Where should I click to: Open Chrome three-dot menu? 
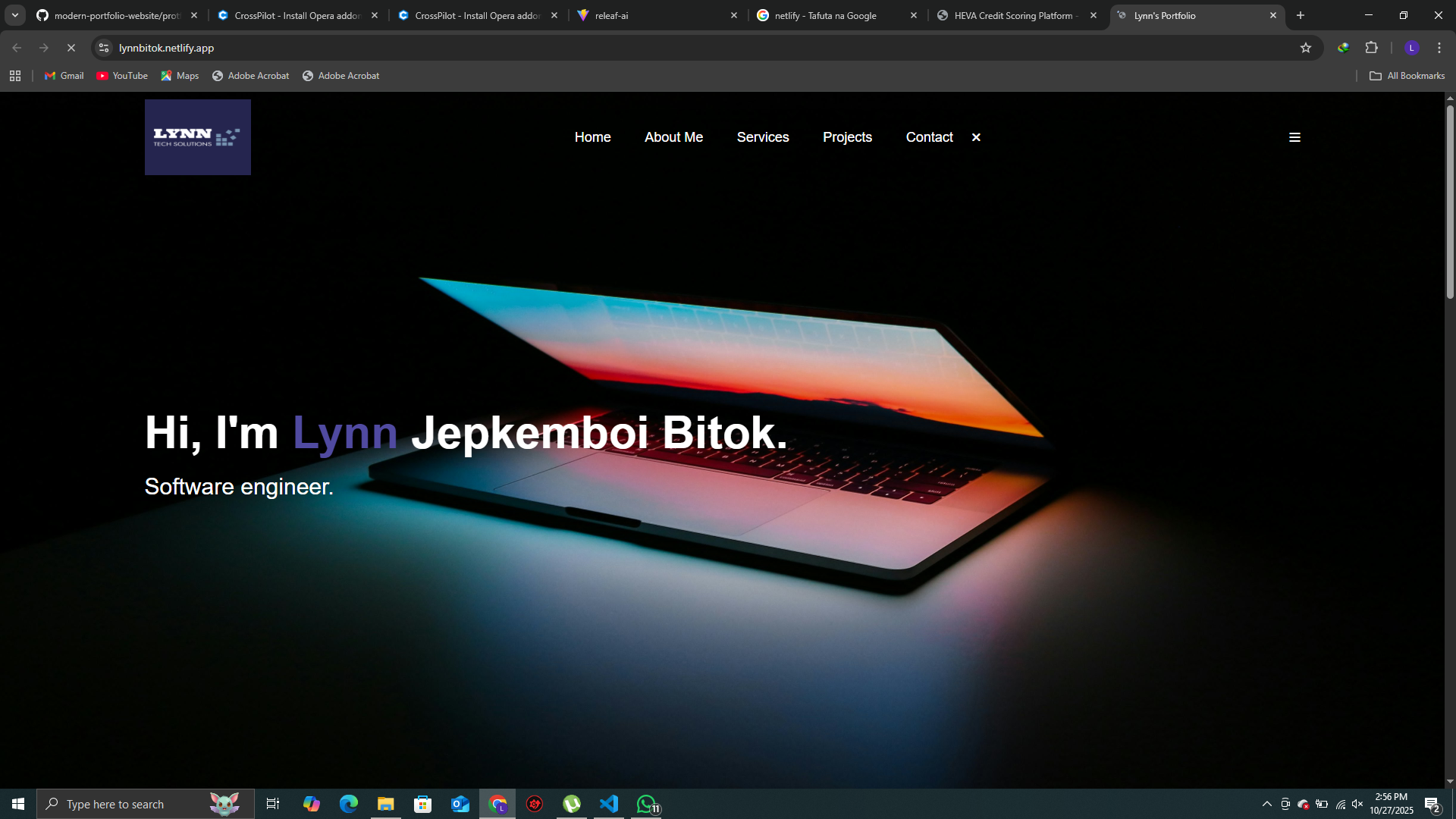point(1439,48)
